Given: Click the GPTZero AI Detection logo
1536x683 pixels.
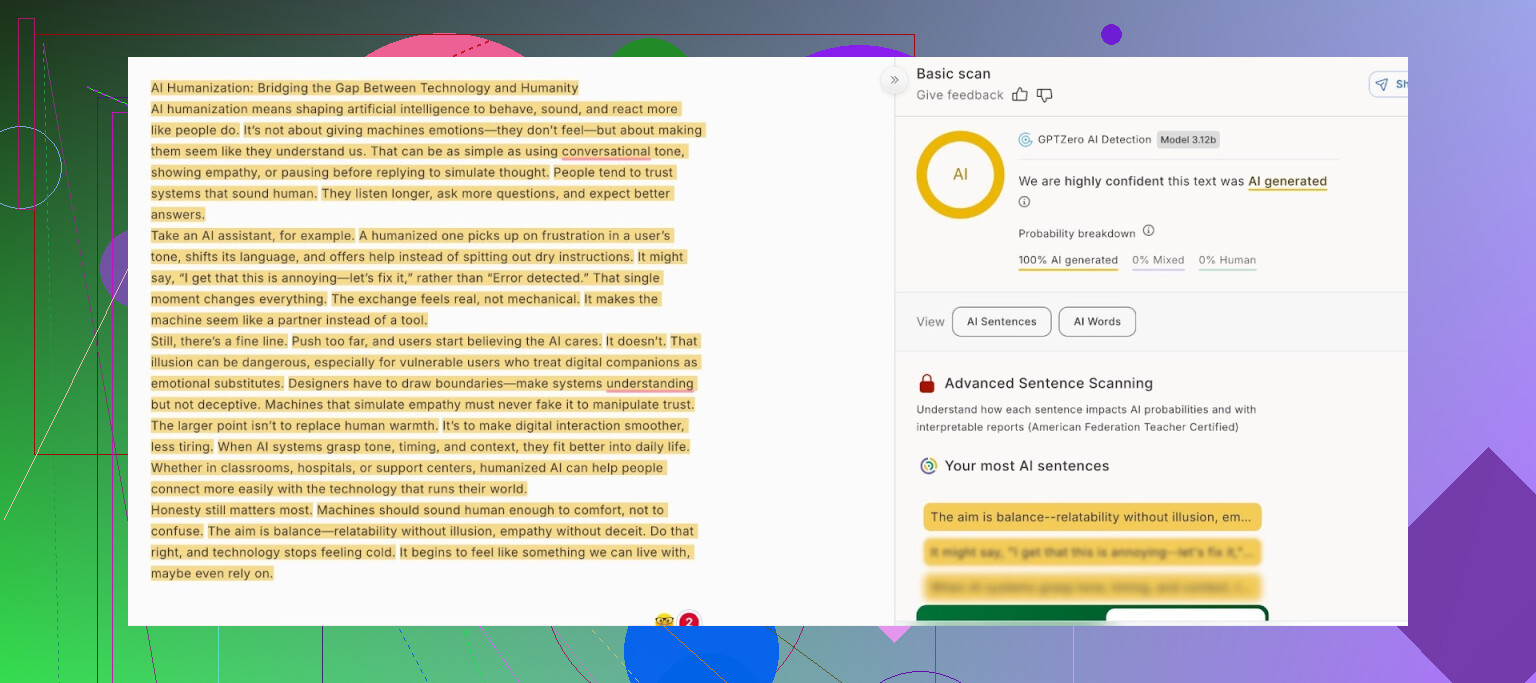Looking at the screenshot, I should 1025,140.
